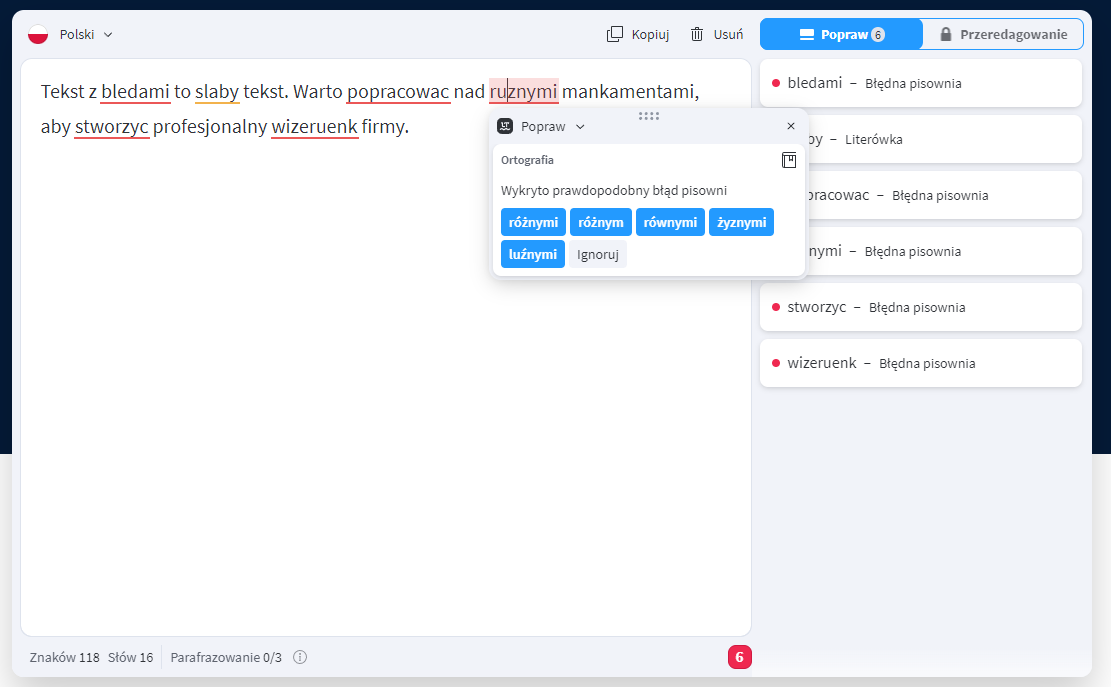This screenshot has width=1111, height=687.
Task: Open the stworzyc error card
Action: (x=920, y=307)
